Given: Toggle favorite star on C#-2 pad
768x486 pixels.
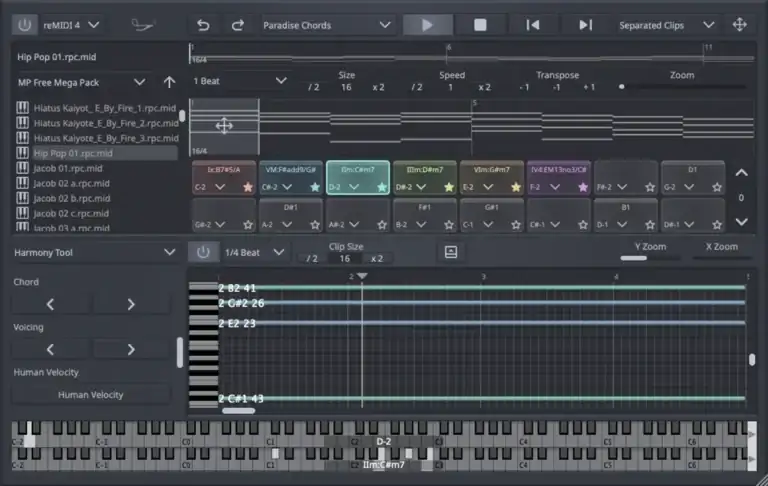Looking at the screenshot, I should [x=315, y=187].
